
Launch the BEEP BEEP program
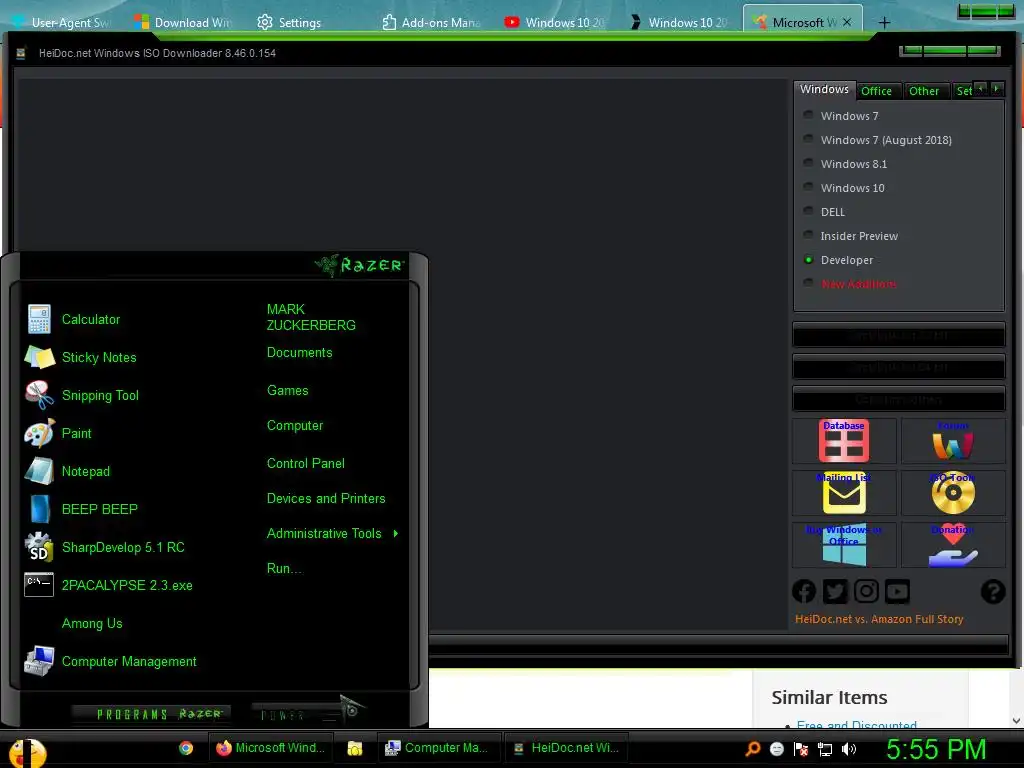pyautogui.click(x=82, y=509)
